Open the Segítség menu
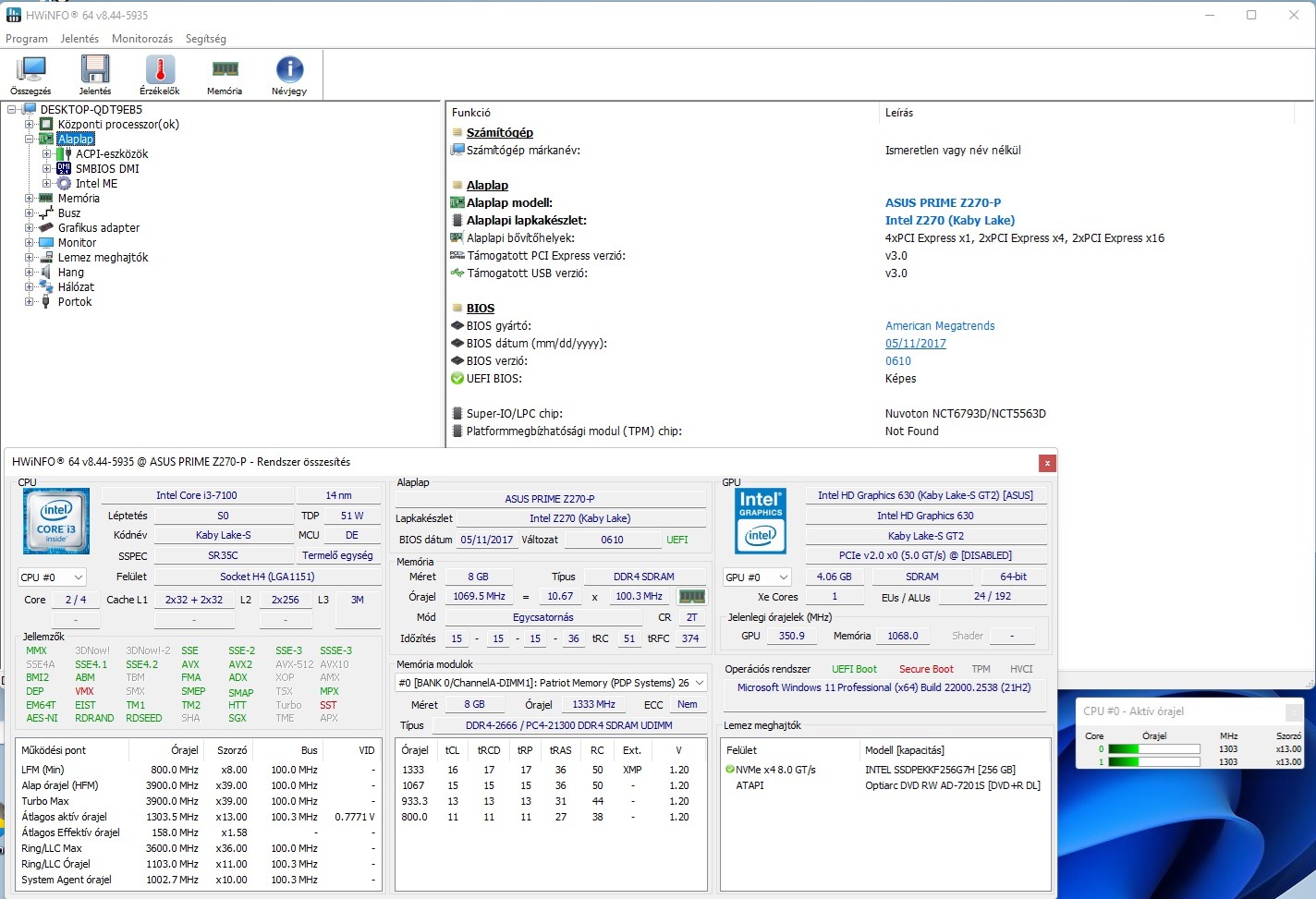1316x899 pixels. point(205,39)
